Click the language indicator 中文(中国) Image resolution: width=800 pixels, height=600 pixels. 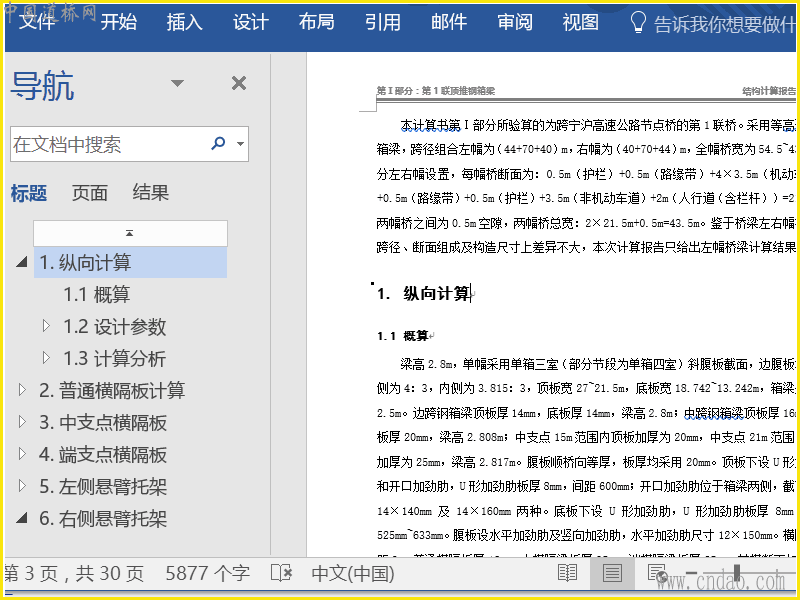(353, 573)
